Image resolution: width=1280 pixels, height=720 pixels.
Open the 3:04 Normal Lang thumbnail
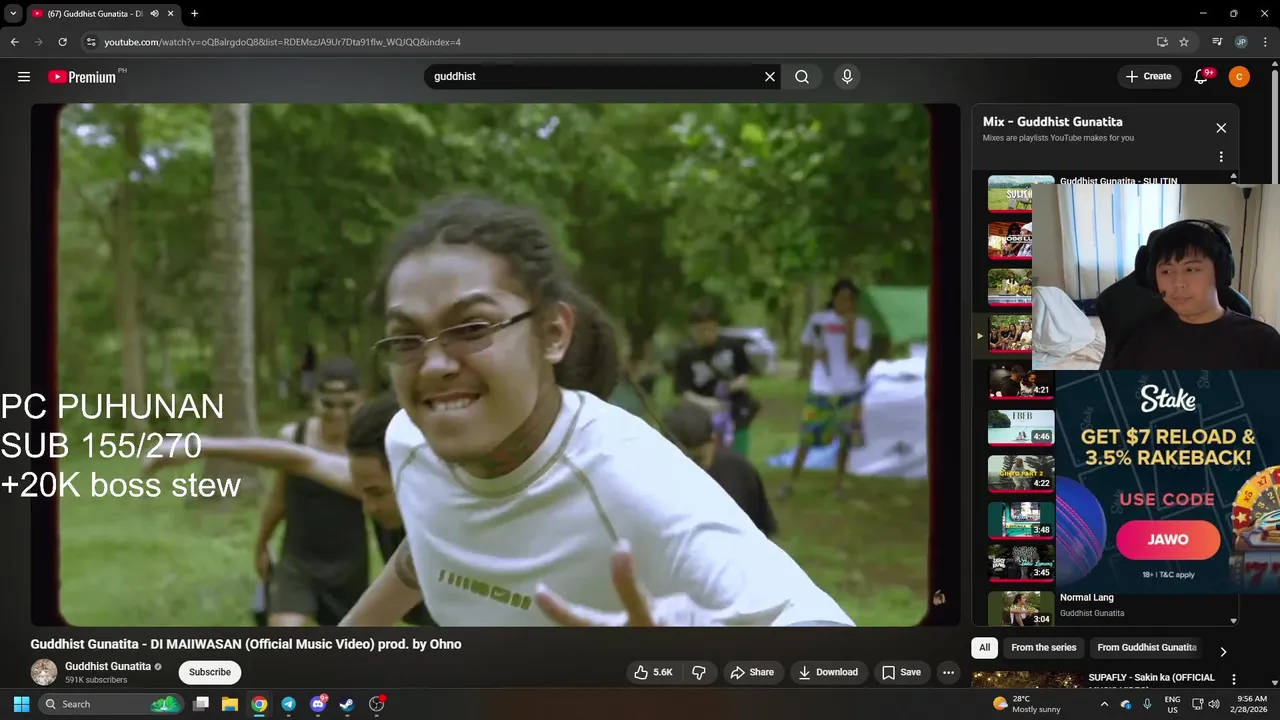point(1021,609)
